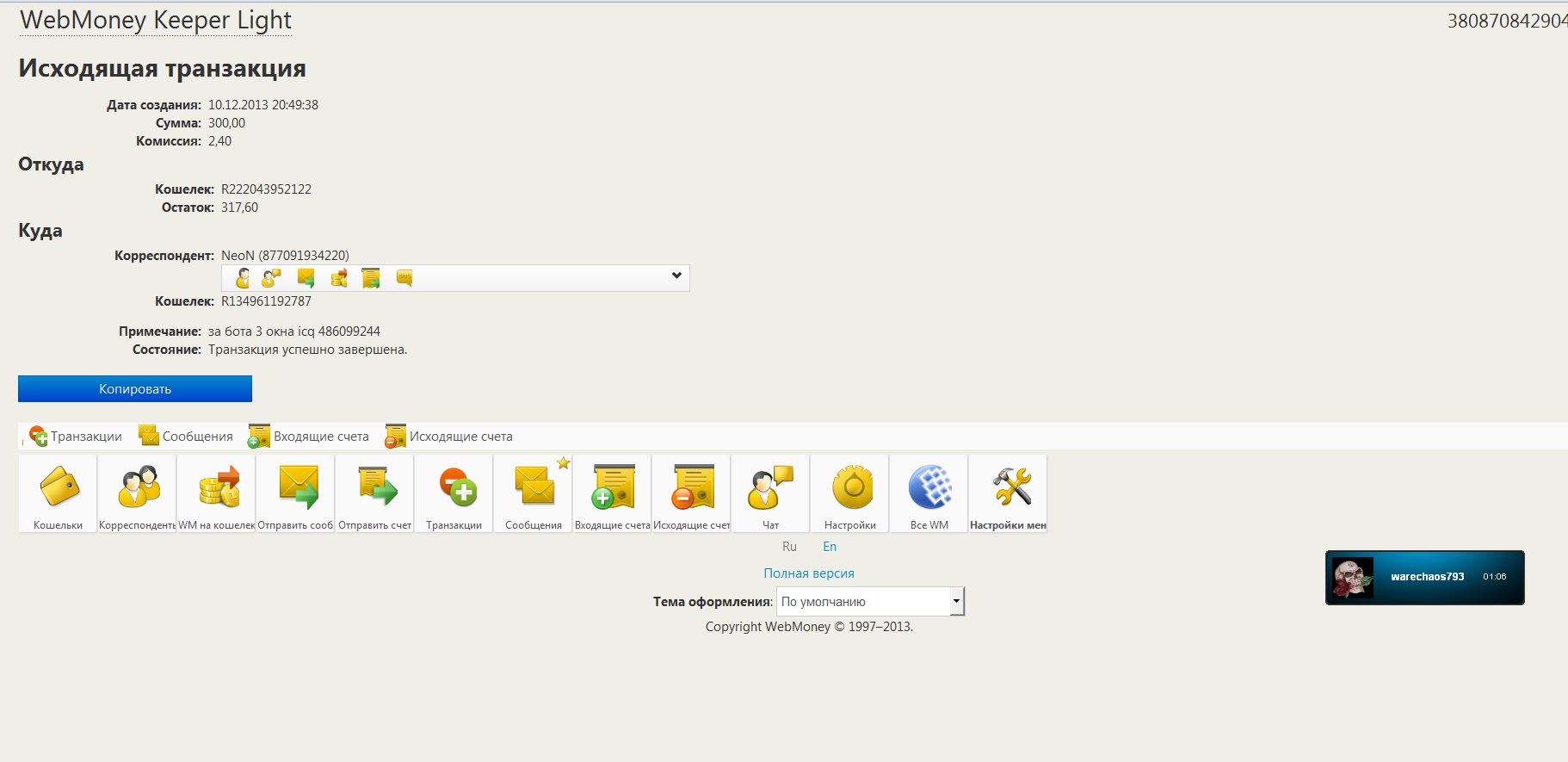
Task: Click the amount value 300,00
Action: (226, 123)
